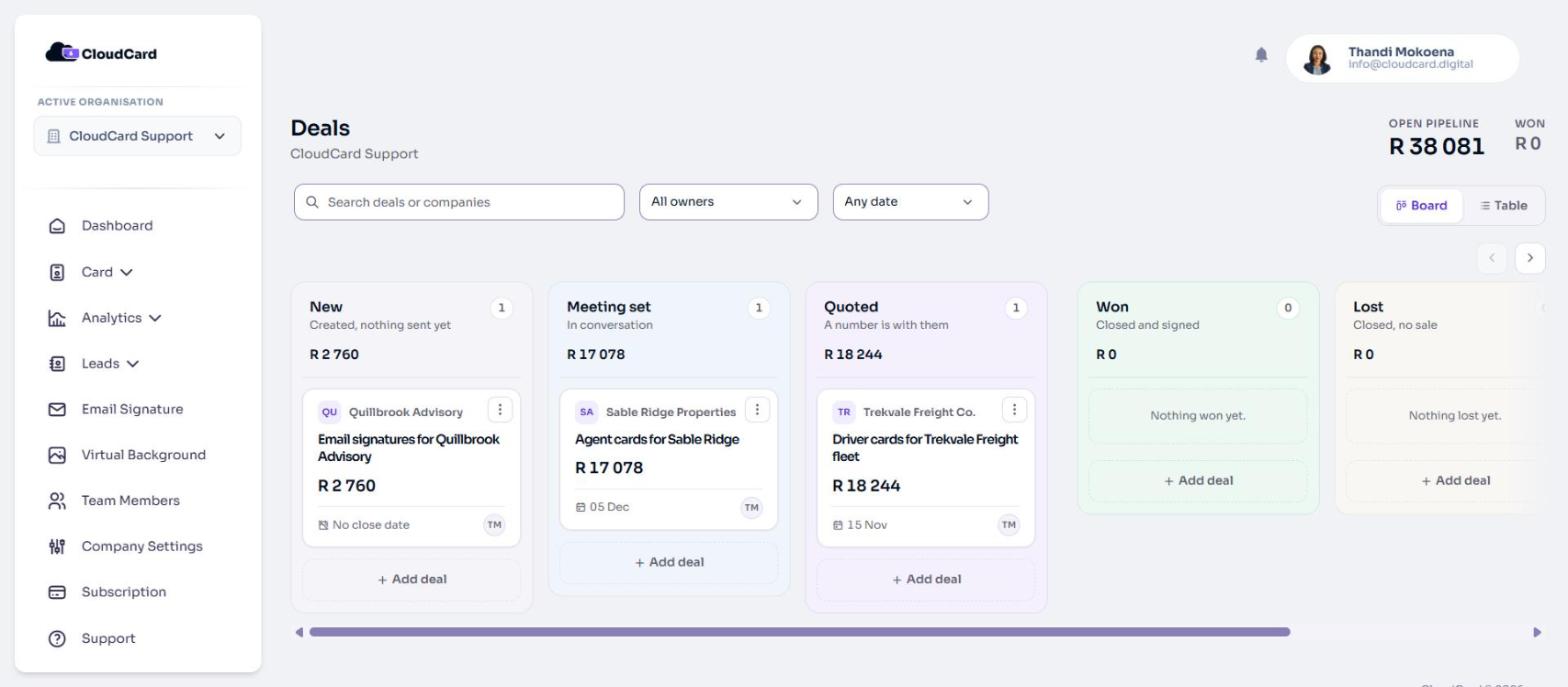This screenshot has width=1568, height=687.
Task: Click the SA company badge
Action: pyautogui.click(x=586, y=412)
